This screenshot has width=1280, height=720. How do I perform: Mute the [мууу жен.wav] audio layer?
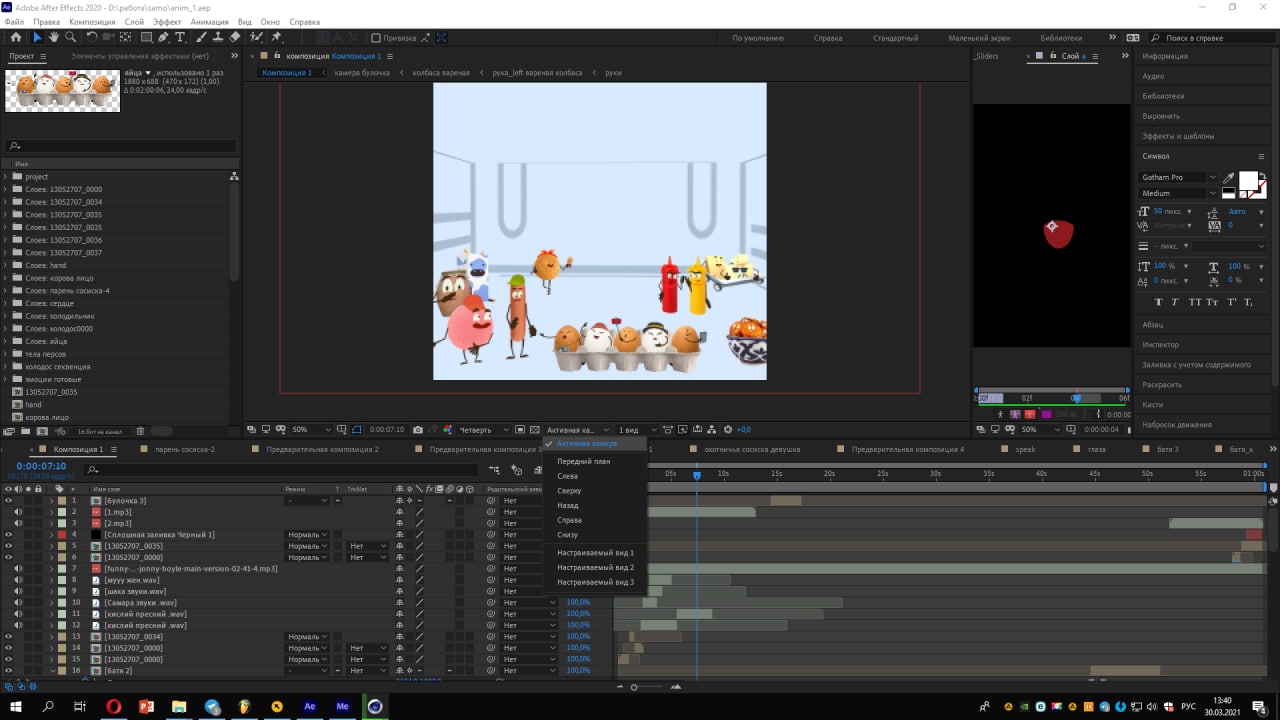coord(18,580)
